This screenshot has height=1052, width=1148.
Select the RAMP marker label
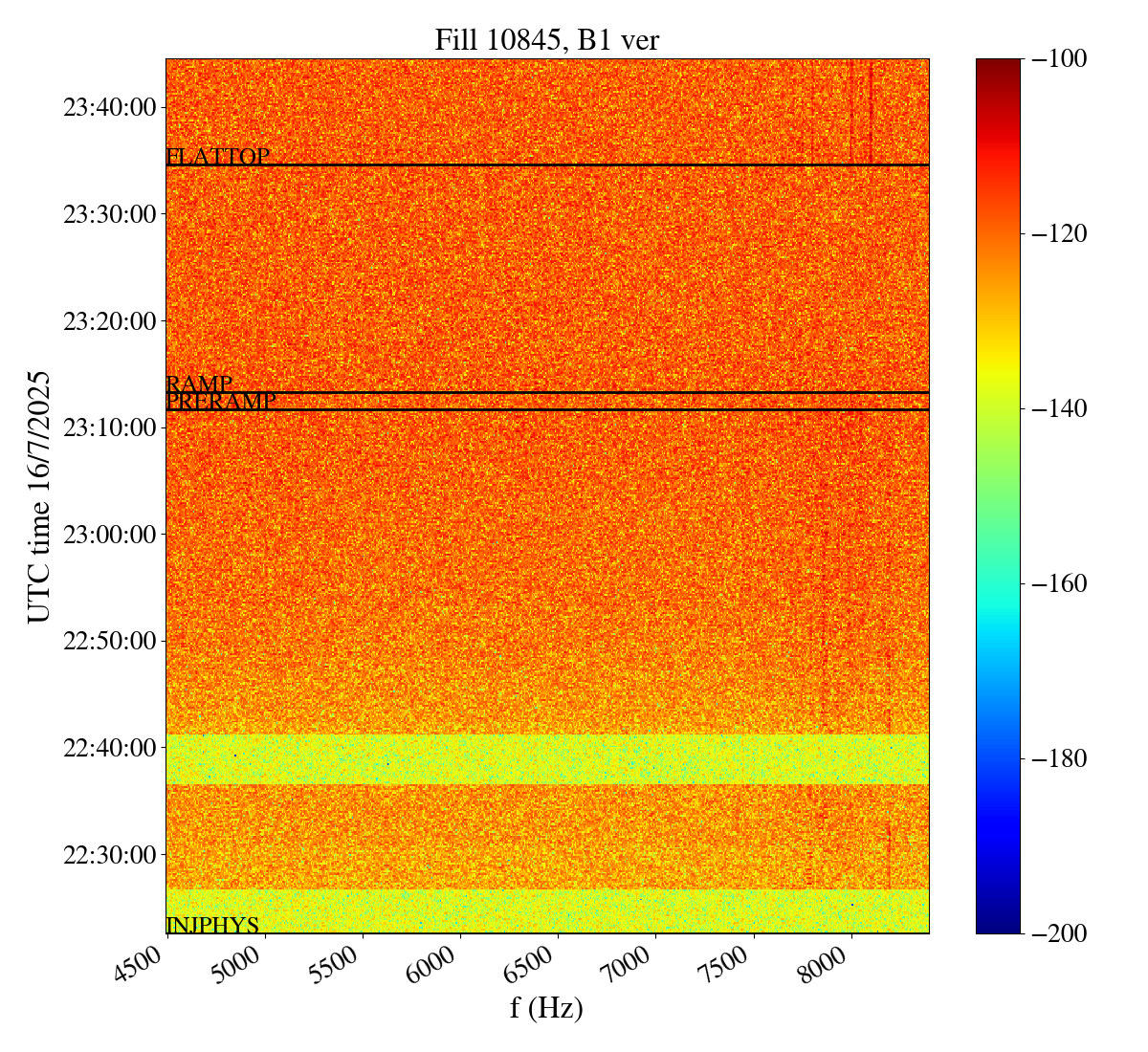pos(199,384)
